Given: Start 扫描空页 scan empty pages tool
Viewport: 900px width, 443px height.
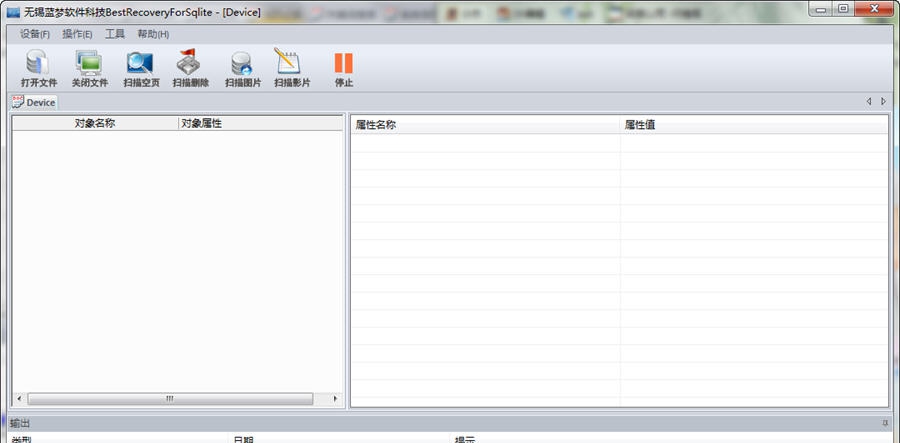Looking at the screenshot, I should click(x=141, y=69).
